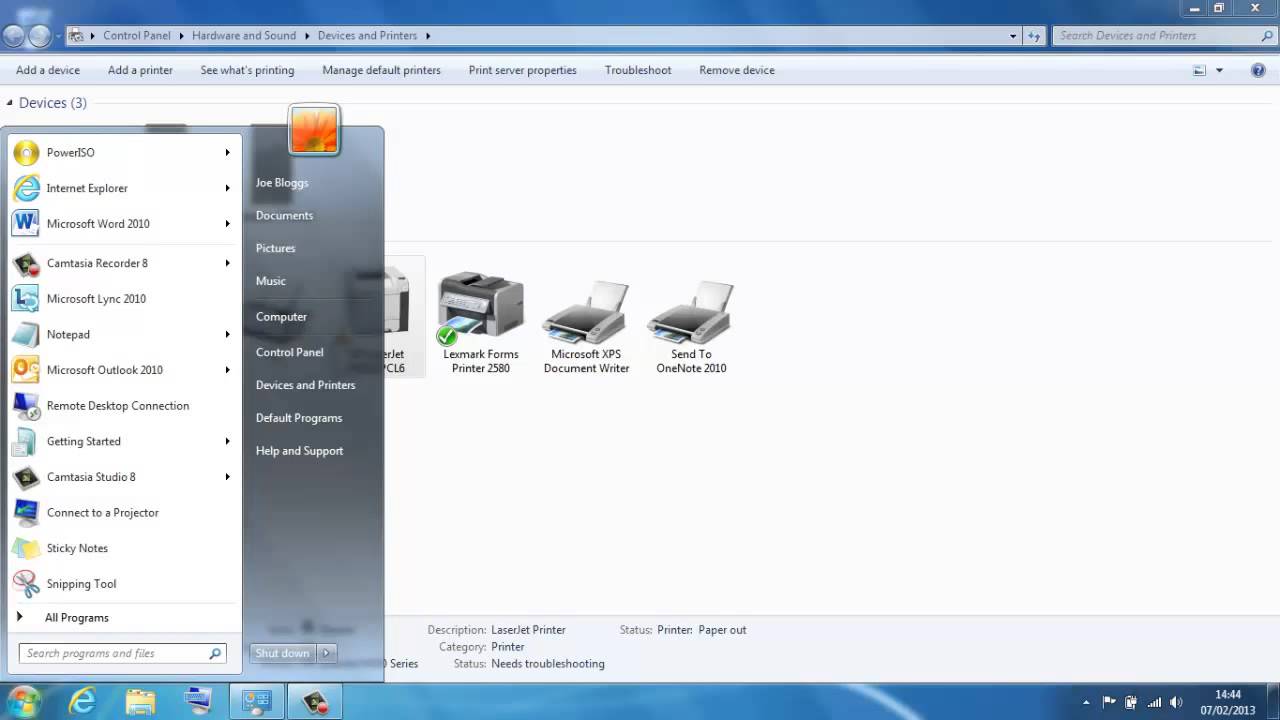
Task: Click the Shut down button
Action: 283,654
